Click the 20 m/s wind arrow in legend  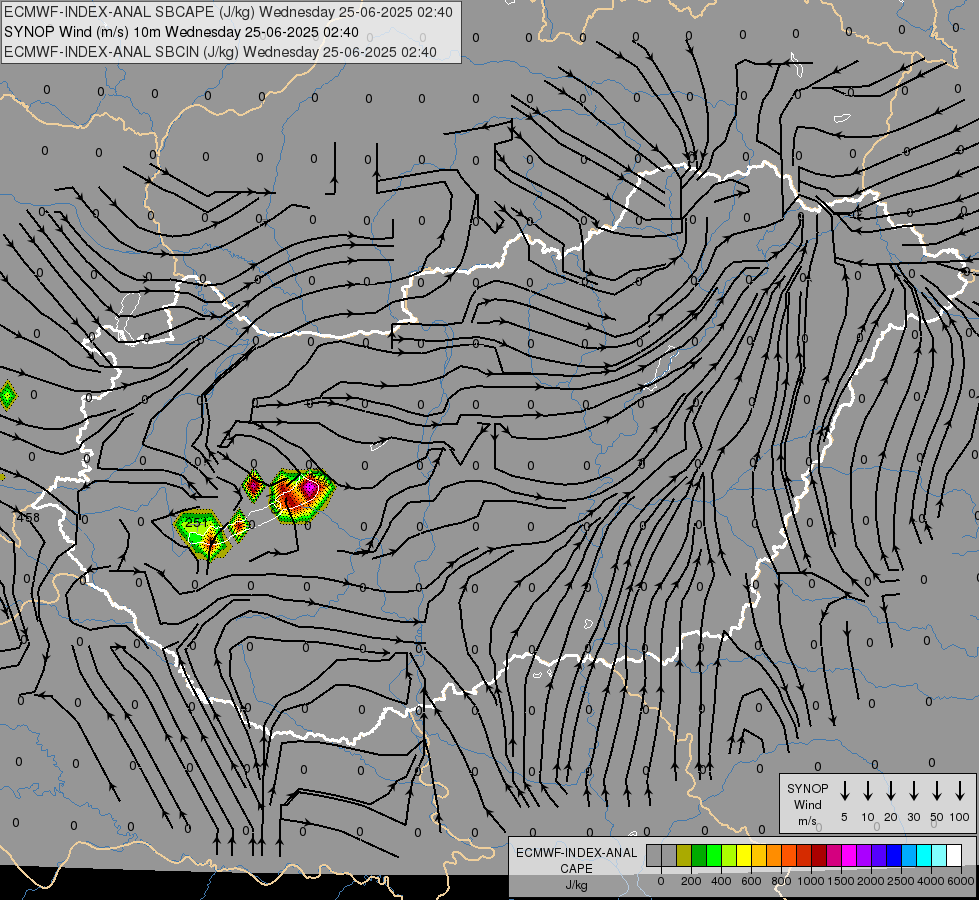891,791
